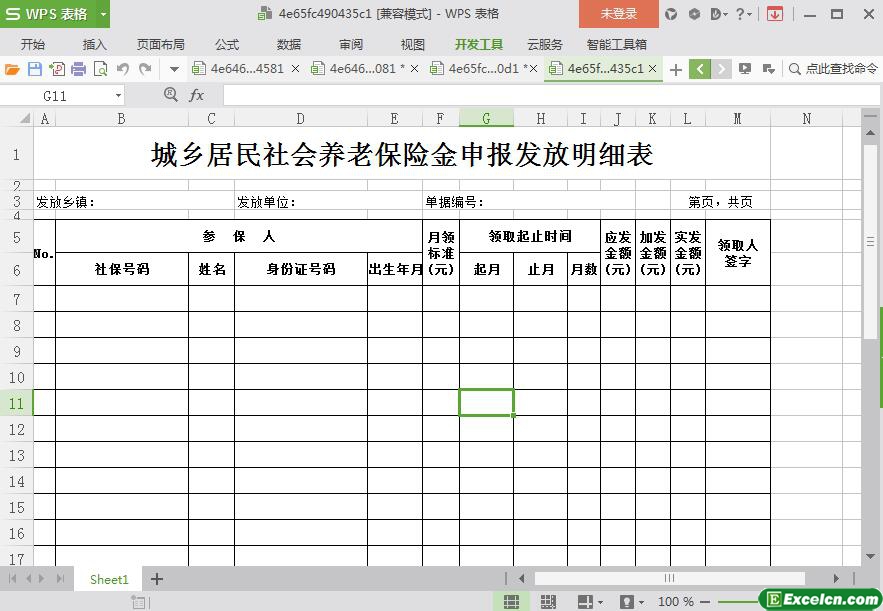This screenshot has width=883, height=611.
Task: Click the presentation screen icon
Action: [x=745, y=69]
